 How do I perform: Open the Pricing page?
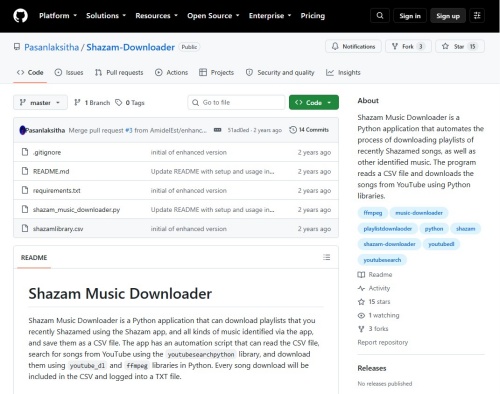tap(313, 16)
